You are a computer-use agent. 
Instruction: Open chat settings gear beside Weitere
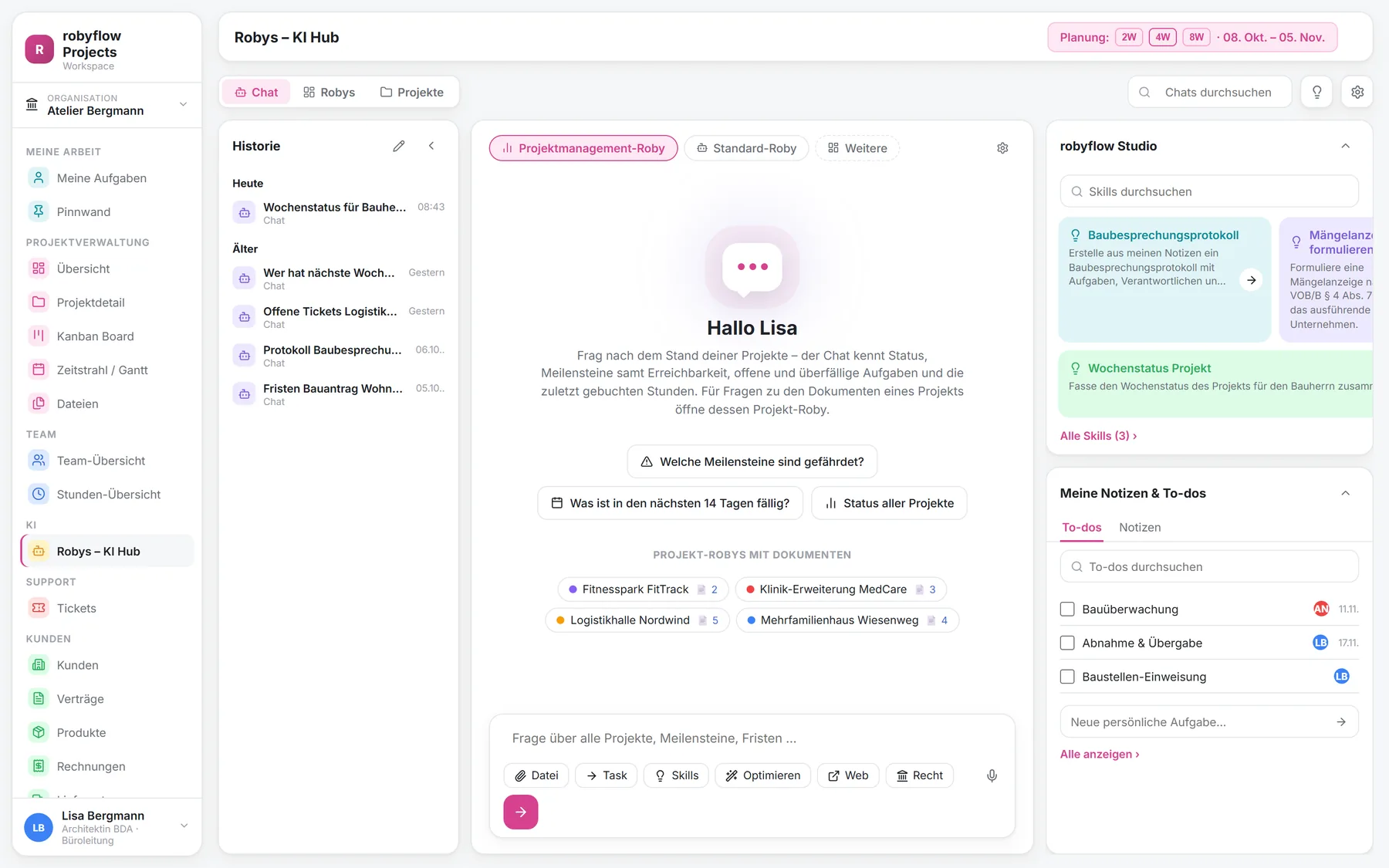(x=1002, y=148)
